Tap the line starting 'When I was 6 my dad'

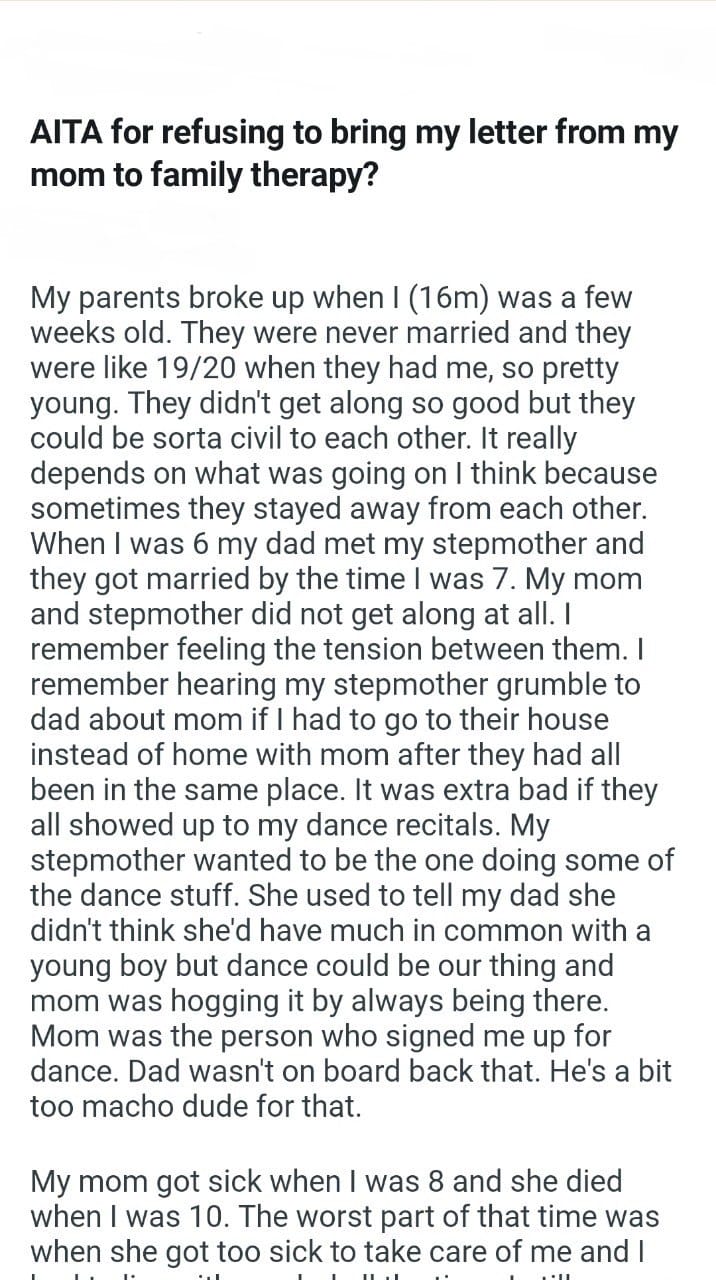point(337,543)
